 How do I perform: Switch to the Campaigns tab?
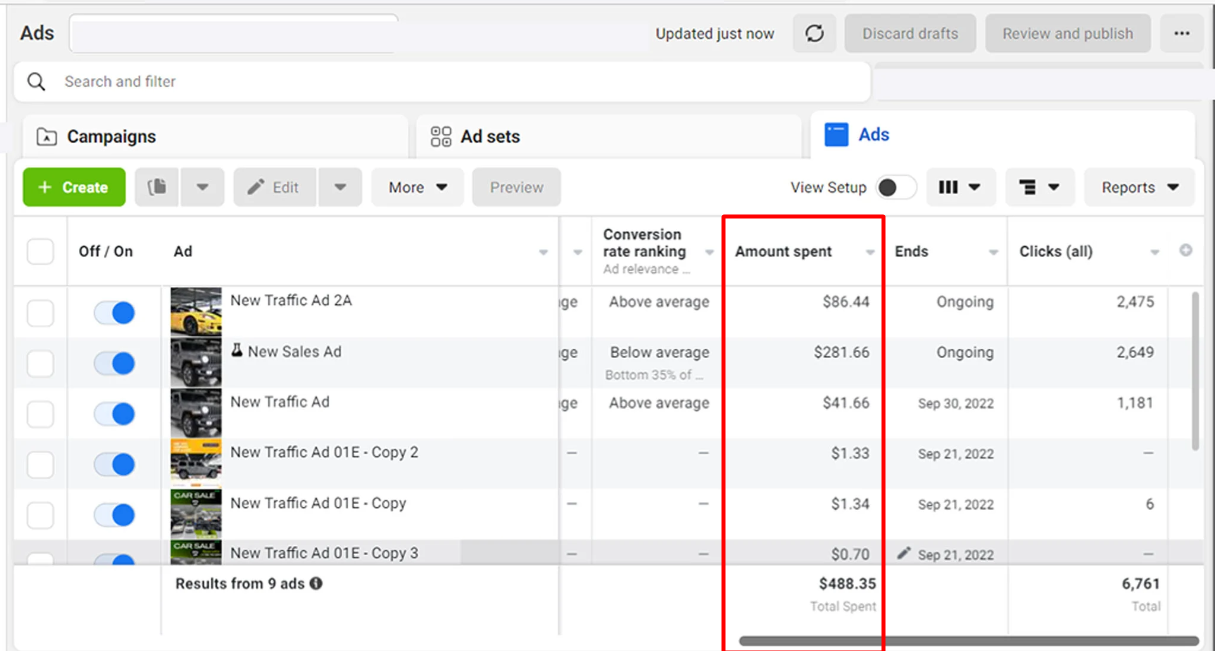point(111,137)
